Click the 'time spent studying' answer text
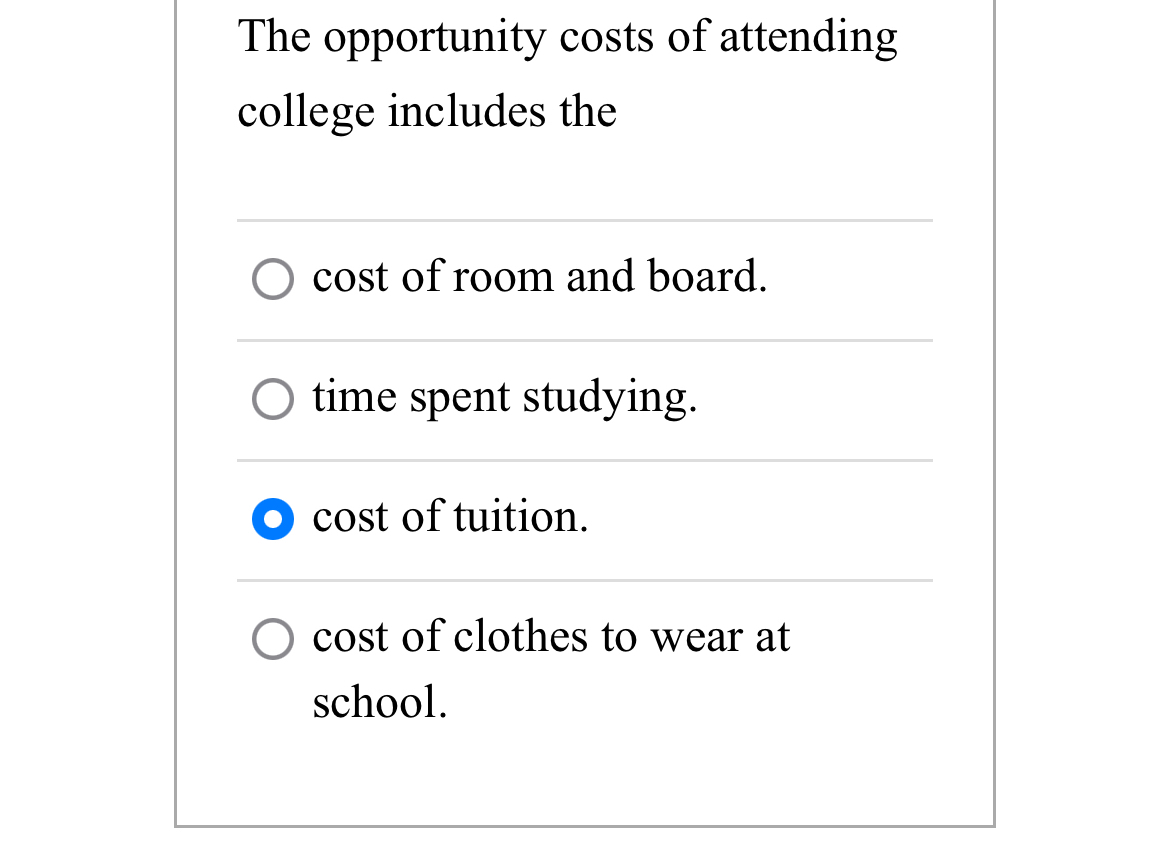This screenshot has width=1170, height=857. [504, 397]
